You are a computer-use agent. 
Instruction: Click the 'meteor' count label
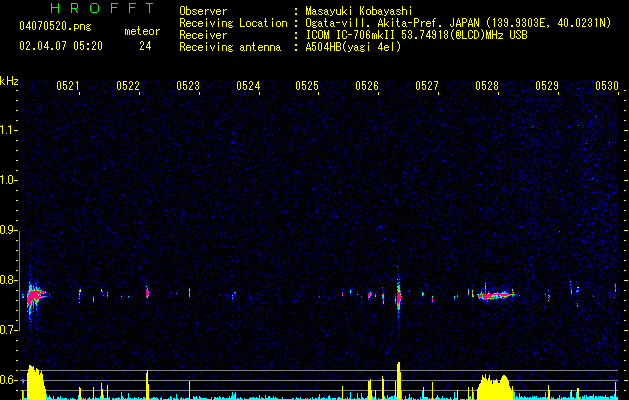click(x=142, y=31)
